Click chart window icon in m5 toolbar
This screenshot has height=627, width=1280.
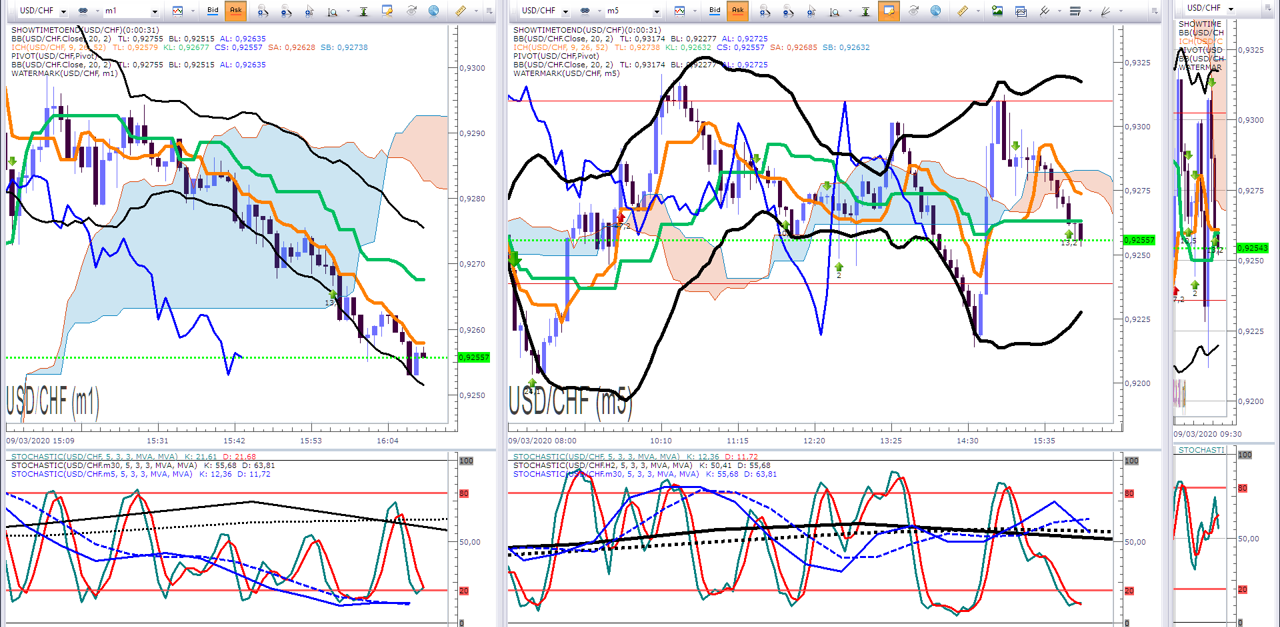pos(1021,11)
